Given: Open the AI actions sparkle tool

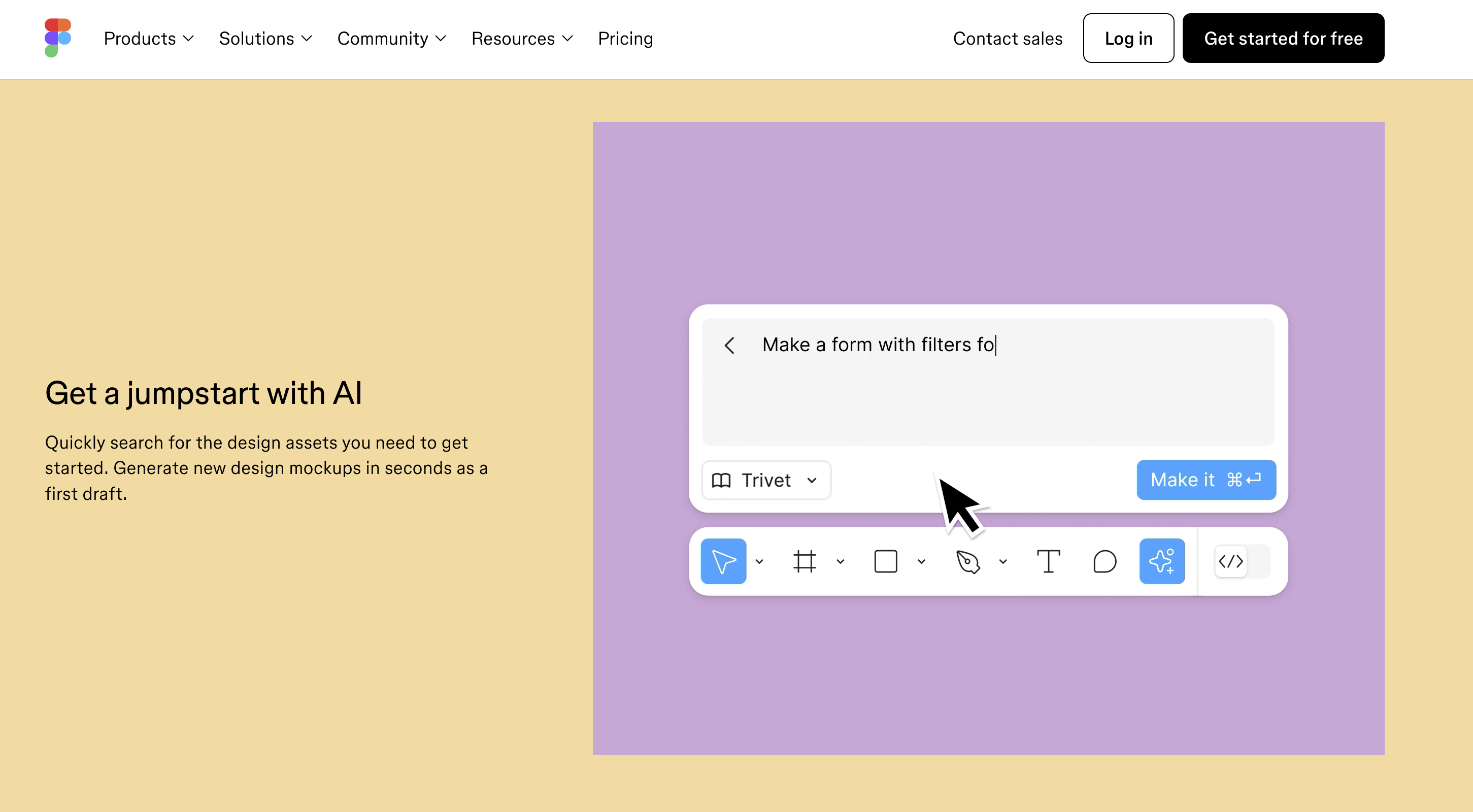Looking at the screenshot, I should pos(1162,561).
